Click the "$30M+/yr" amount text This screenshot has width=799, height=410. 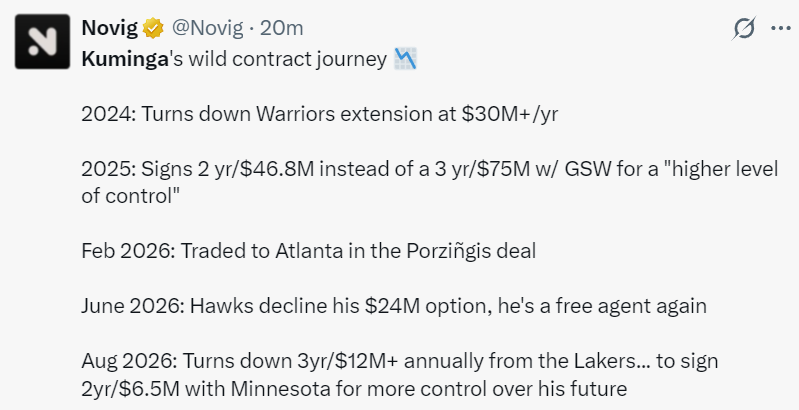click(510, 114)
